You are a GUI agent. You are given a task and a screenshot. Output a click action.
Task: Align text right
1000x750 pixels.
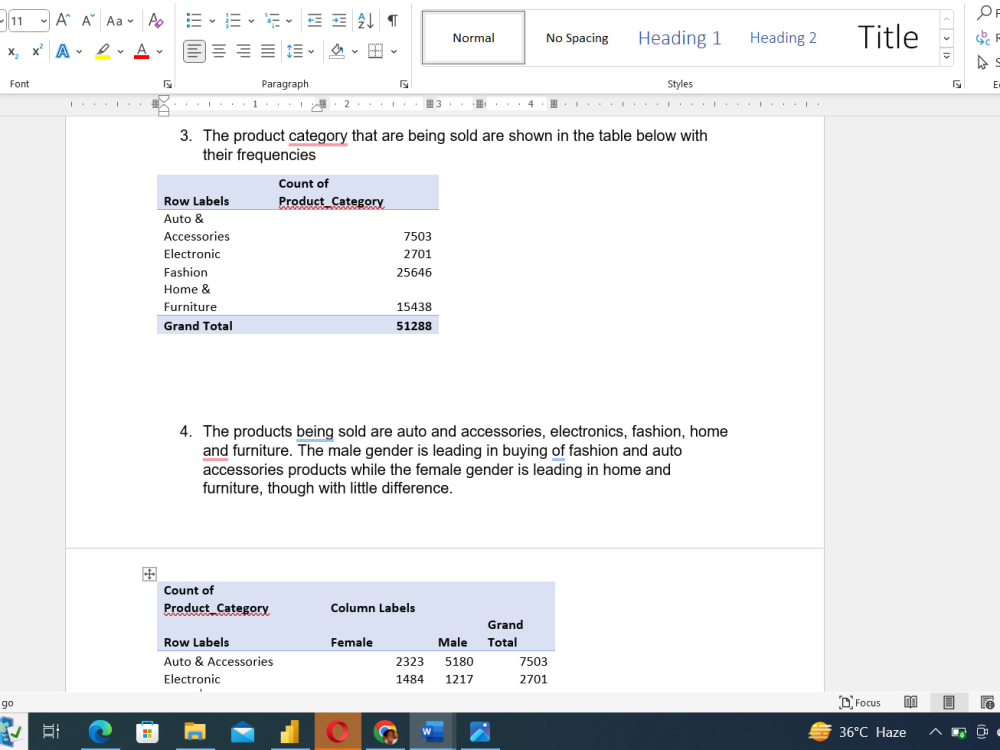click(x=244, y=51)
